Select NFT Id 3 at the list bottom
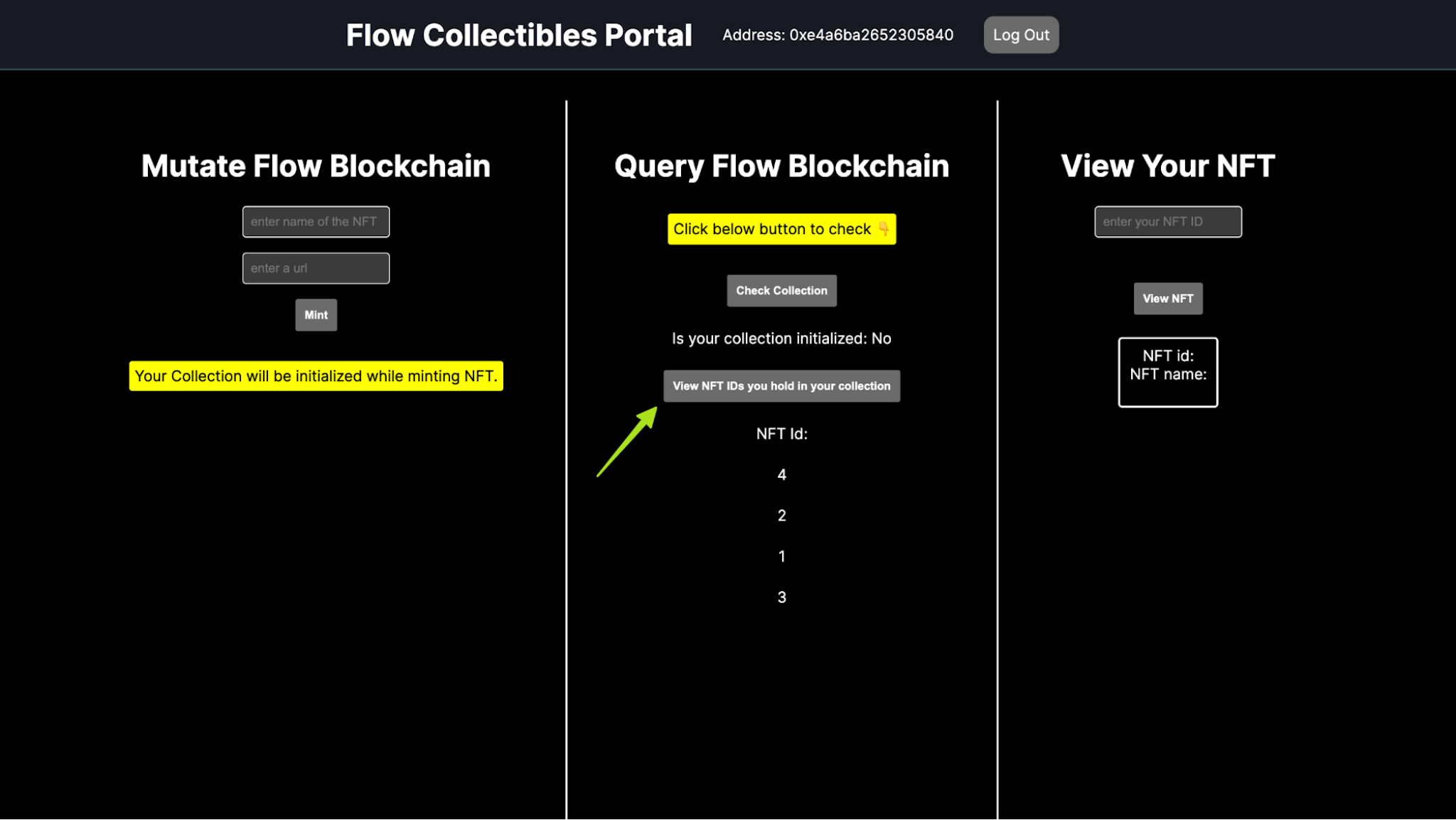 point(781,597)
